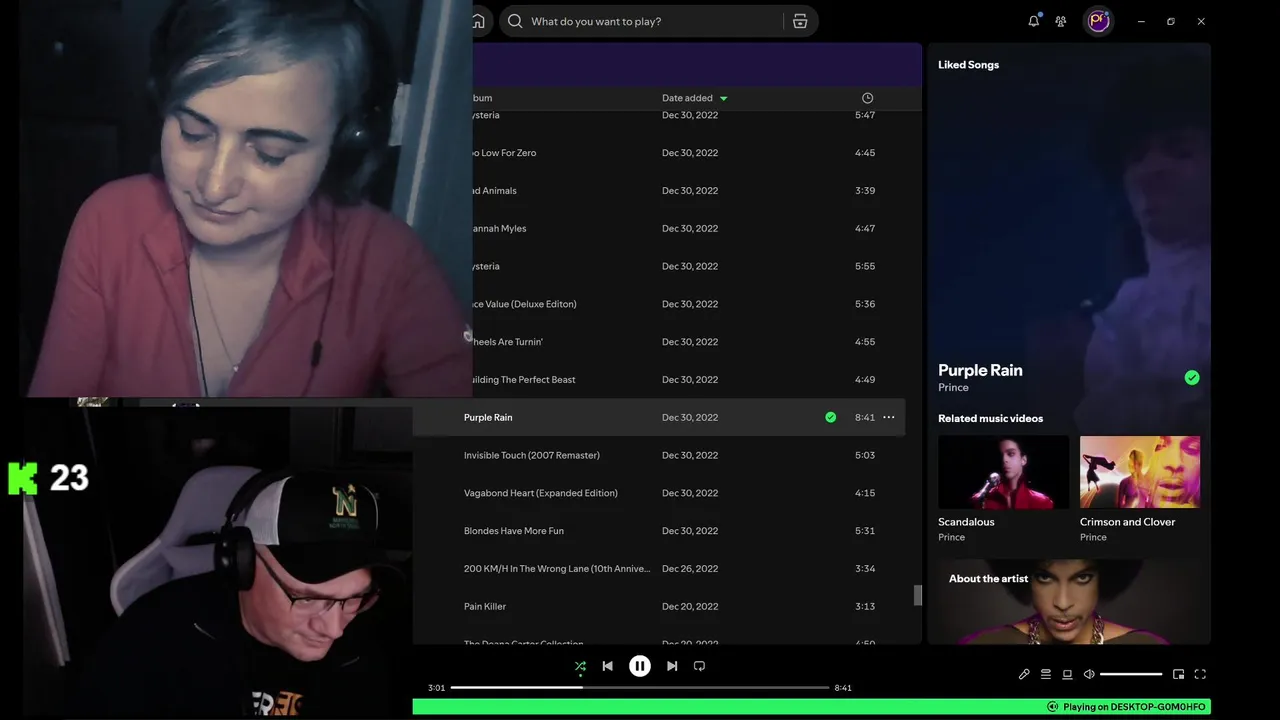The width and height of the screenshot is (1280, 720).
Task: Open more options for Purple Rain row
Action: (x=888, y=417)
